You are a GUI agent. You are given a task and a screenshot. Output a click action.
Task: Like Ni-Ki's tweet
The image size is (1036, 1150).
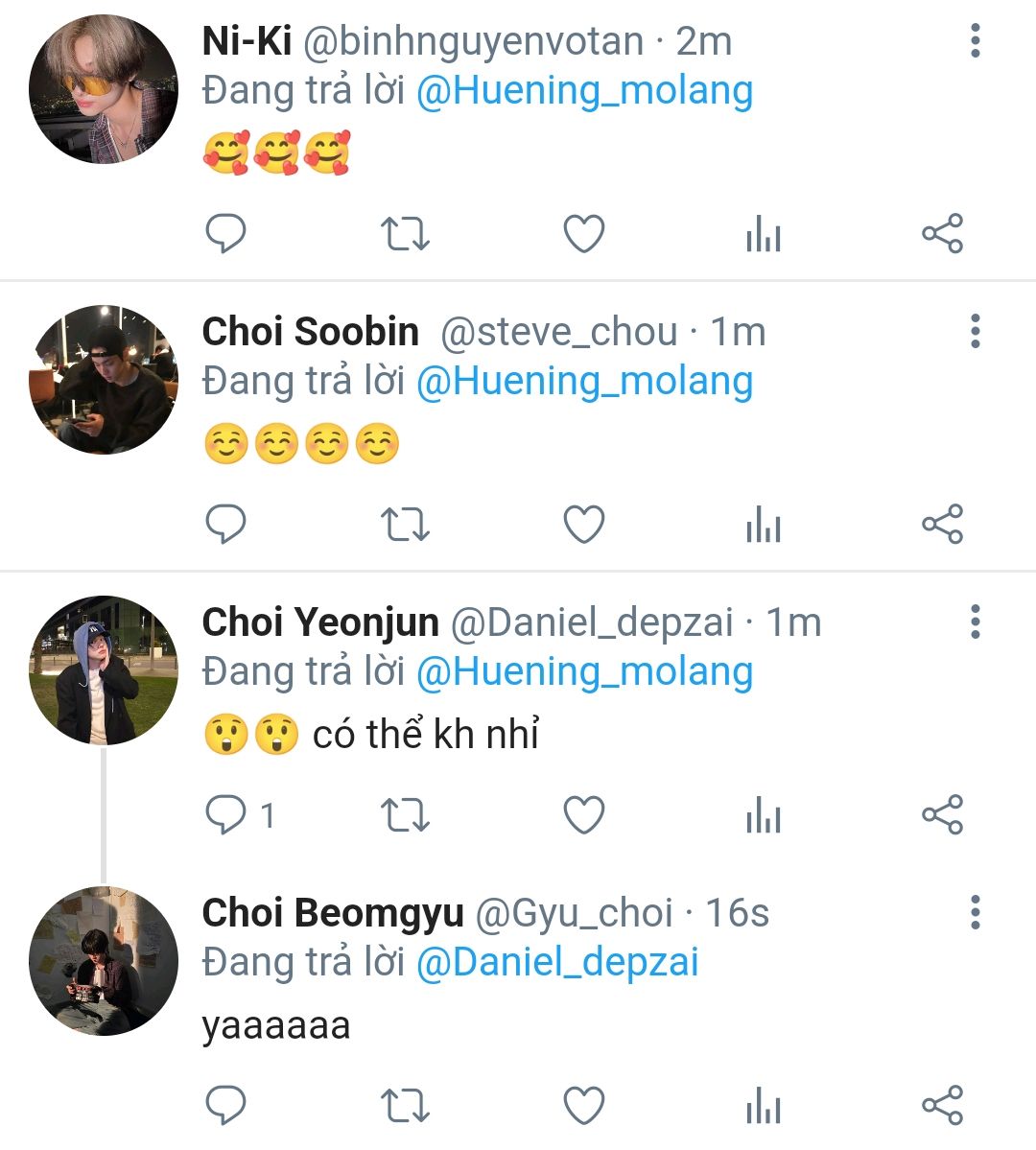pos(583,233)
